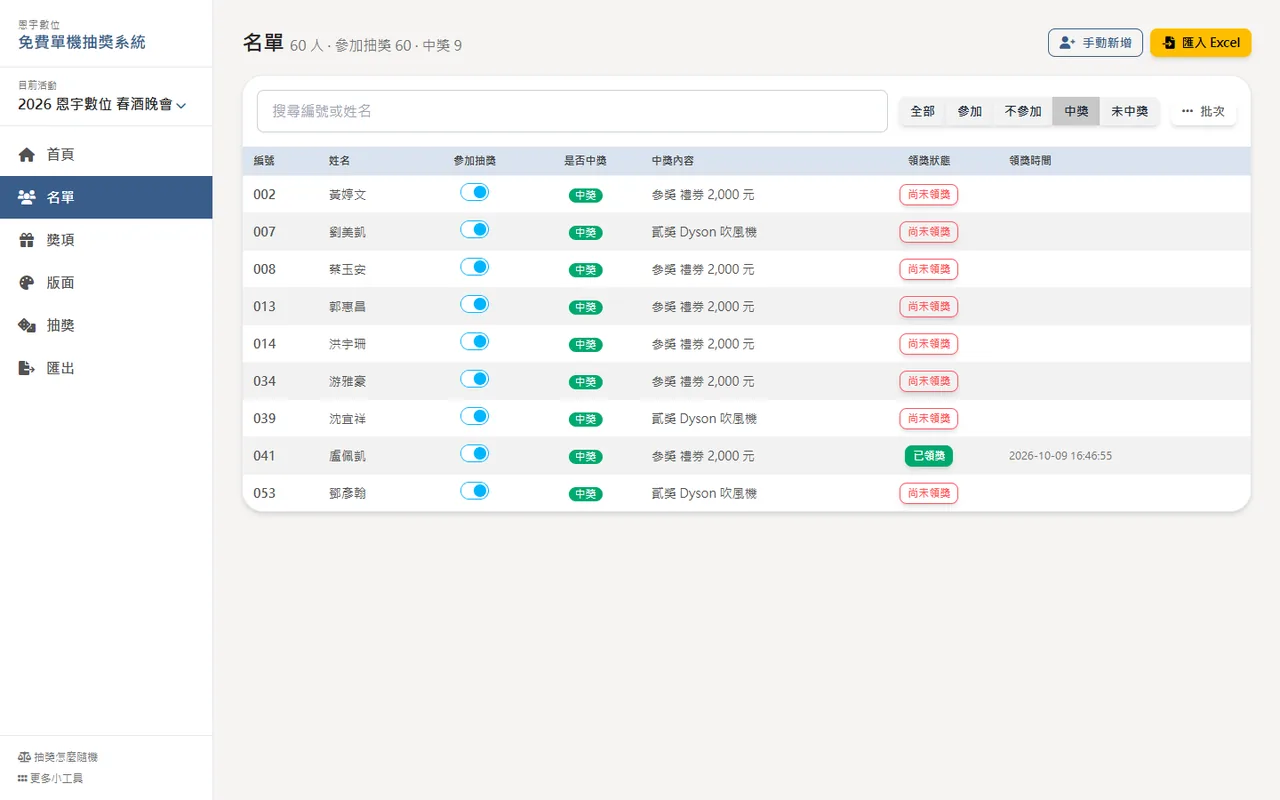Click 尚未領獎 button for 鄧彥翰

pos(929,493)
